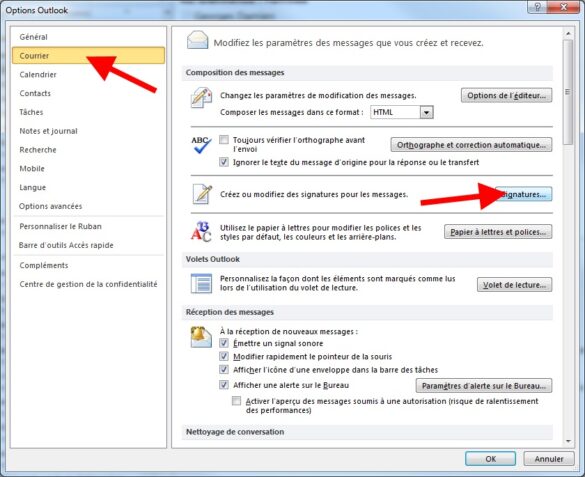Go to Tâches settings

[x=88, y=112]
